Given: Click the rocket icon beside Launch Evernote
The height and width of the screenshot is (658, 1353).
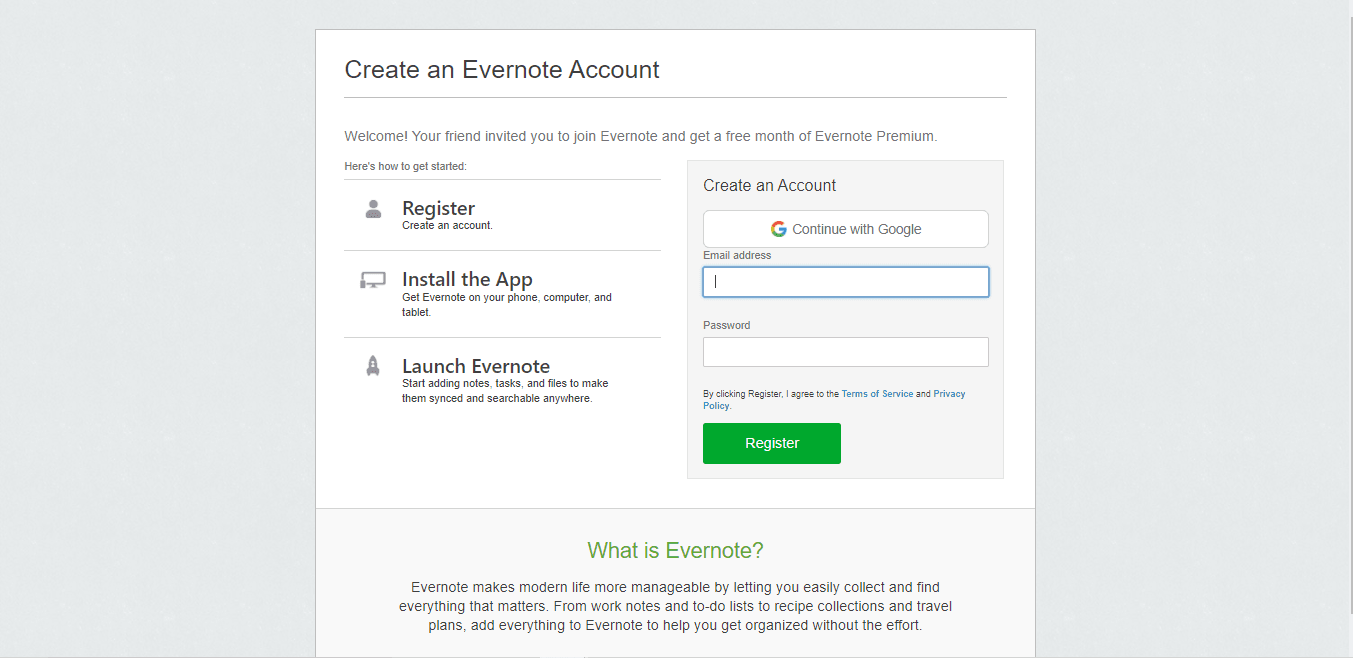Looking at the screenshot, I should pos(373,366).
